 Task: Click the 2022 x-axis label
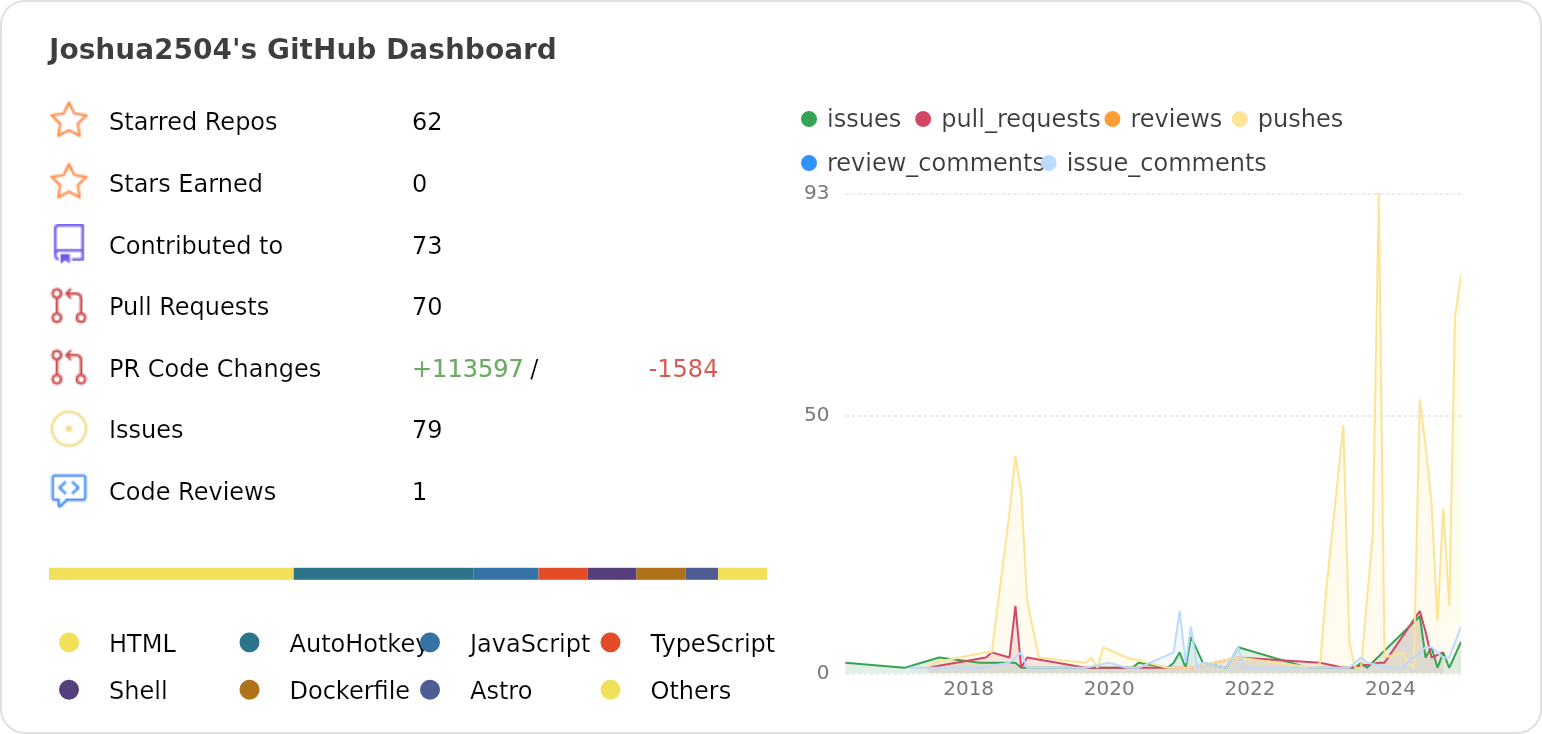[x=1250, y=688]
